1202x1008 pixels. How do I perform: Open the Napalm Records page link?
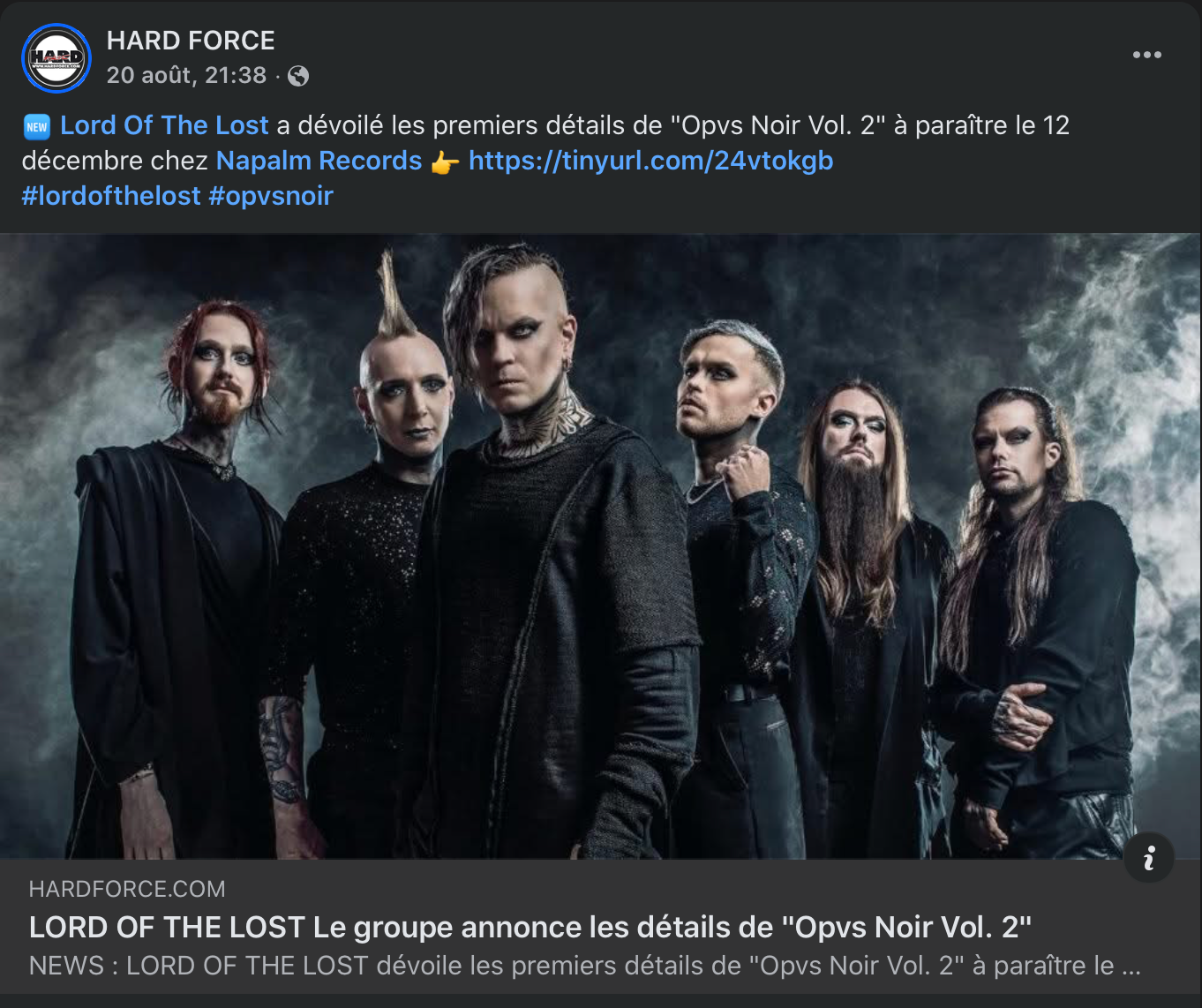tap(319, 161)
